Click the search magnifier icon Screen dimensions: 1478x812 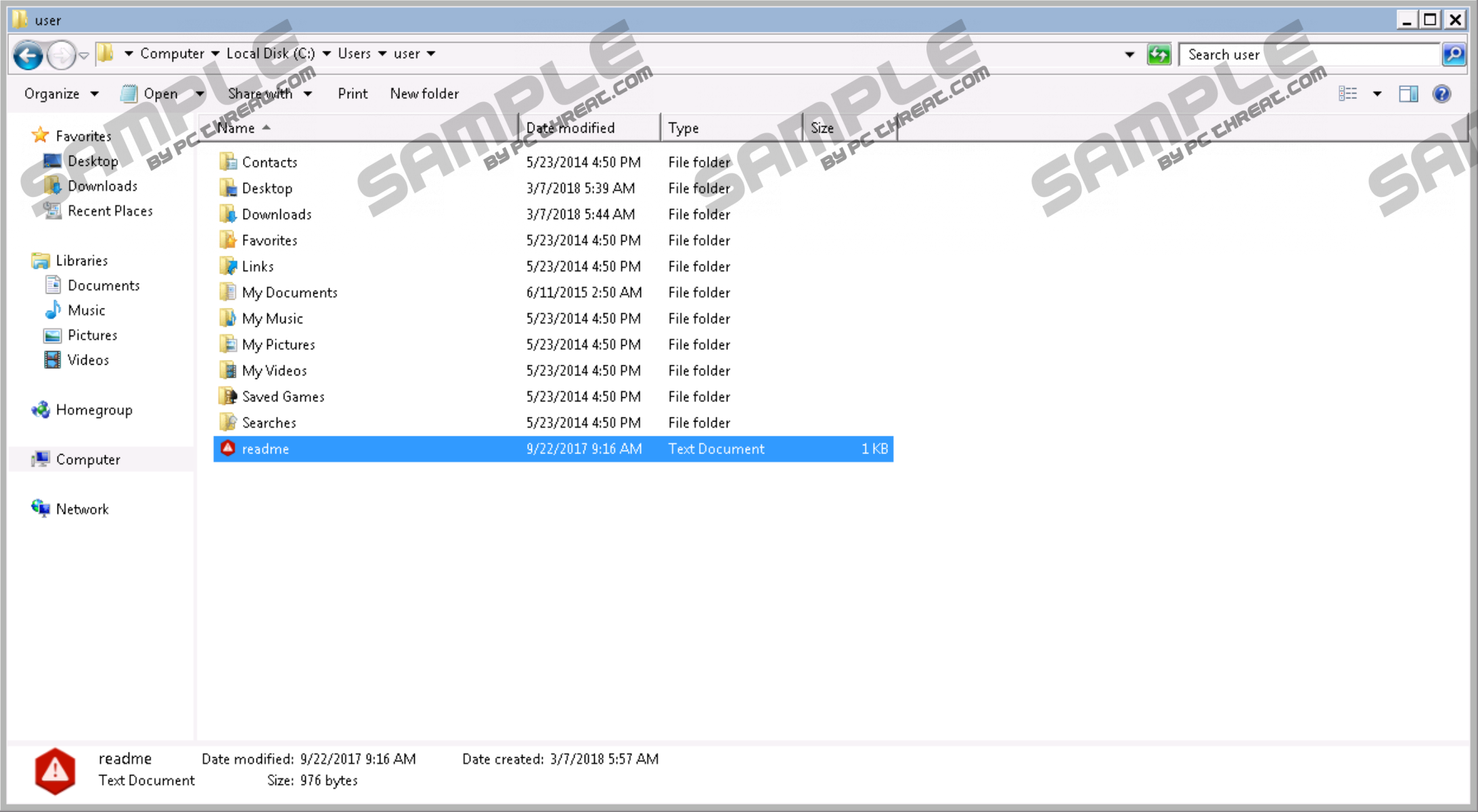pyautogui.click(x=1452, y=54)
